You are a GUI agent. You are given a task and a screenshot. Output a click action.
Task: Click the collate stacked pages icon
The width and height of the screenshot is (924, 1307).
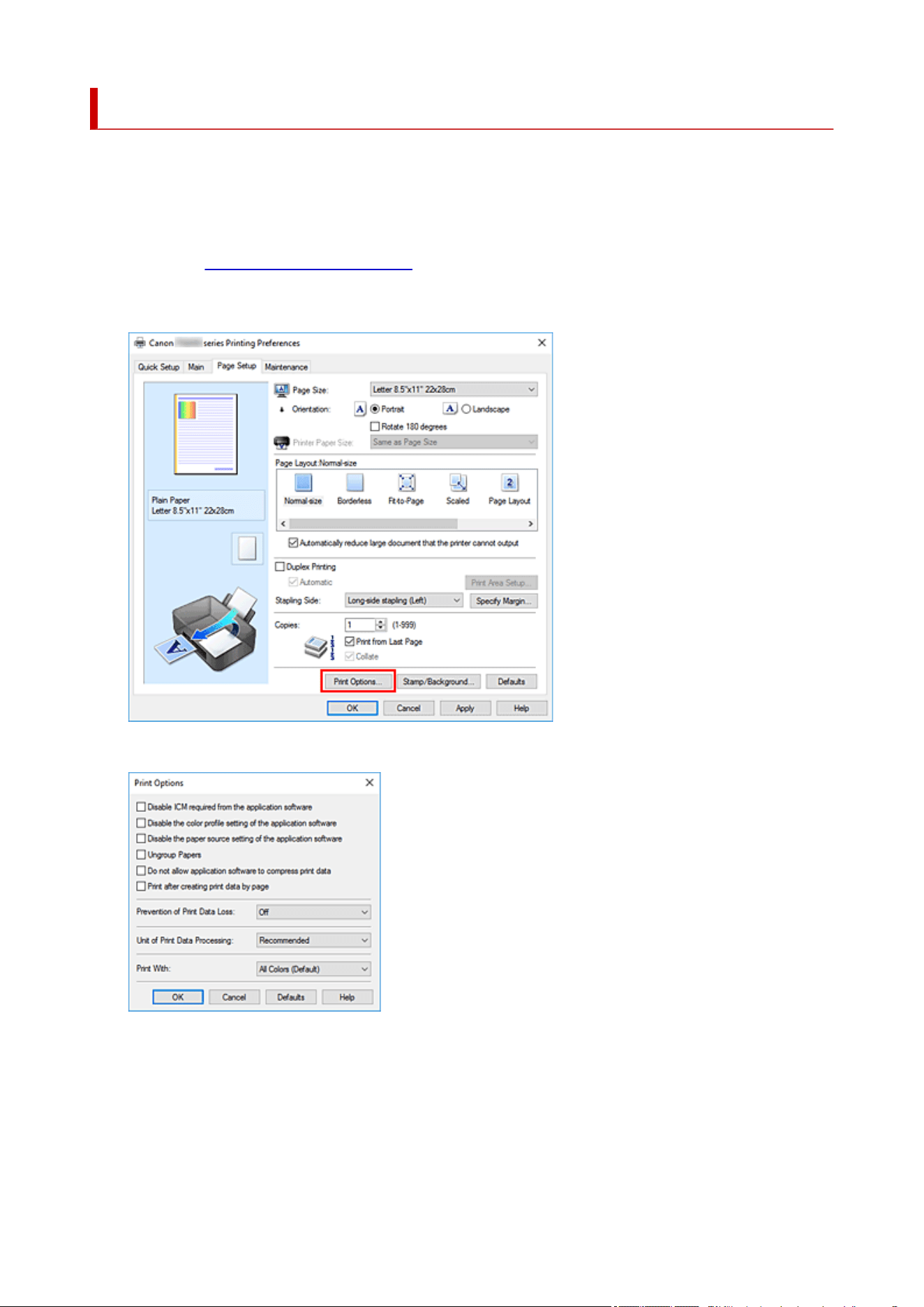[320, 647]
